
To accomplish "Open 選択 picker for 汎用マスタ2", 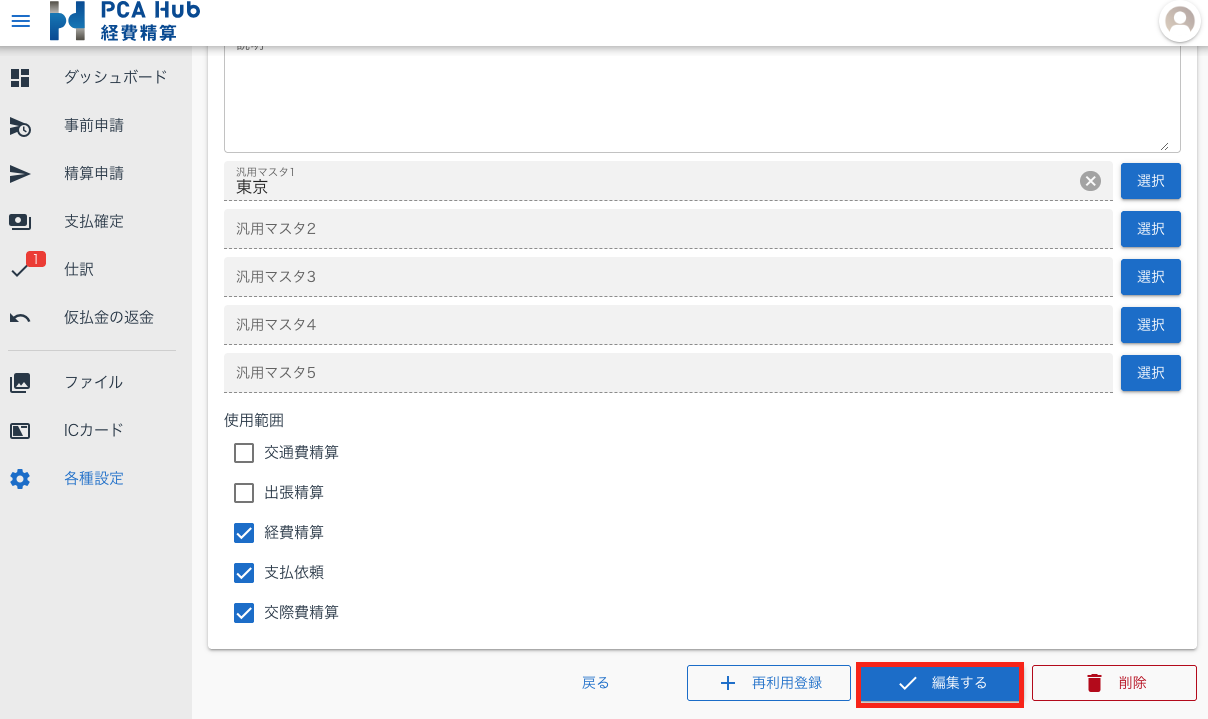I will tap(1150, 229).
